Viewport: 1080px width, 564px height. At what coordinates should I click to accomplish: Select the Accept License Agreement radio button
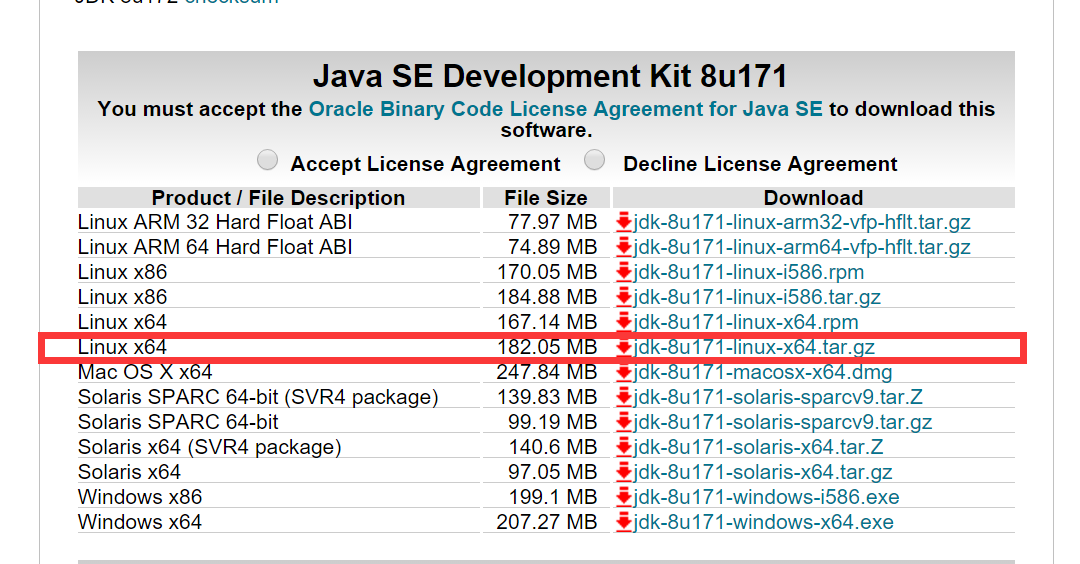click(267, 160)
